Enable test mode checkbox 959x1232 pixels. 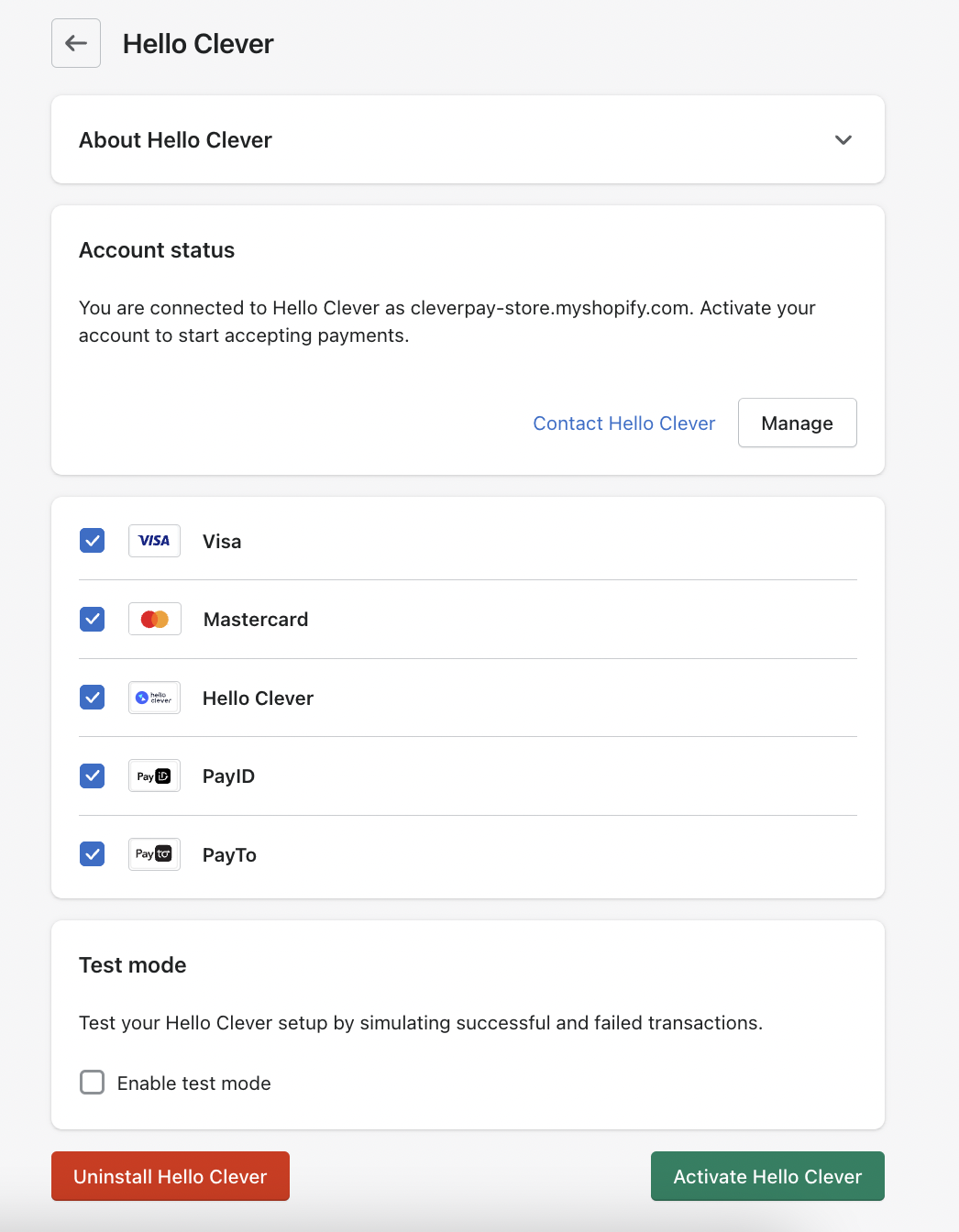(x=93, y=1083)
